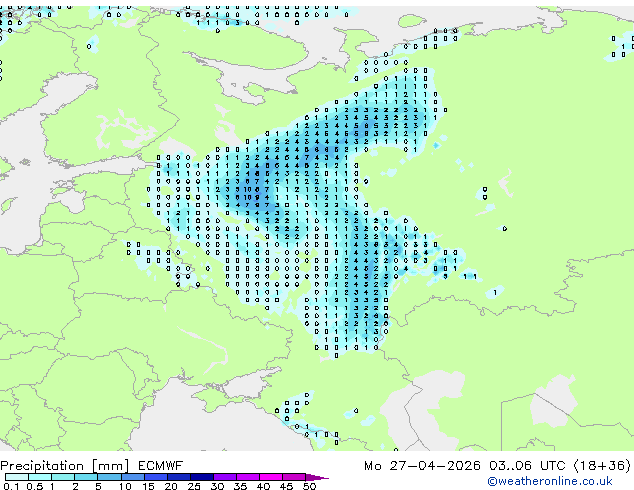
Task: Pick the legend swatch for 10 to 15 mm
Action: (x=133, y=477)
